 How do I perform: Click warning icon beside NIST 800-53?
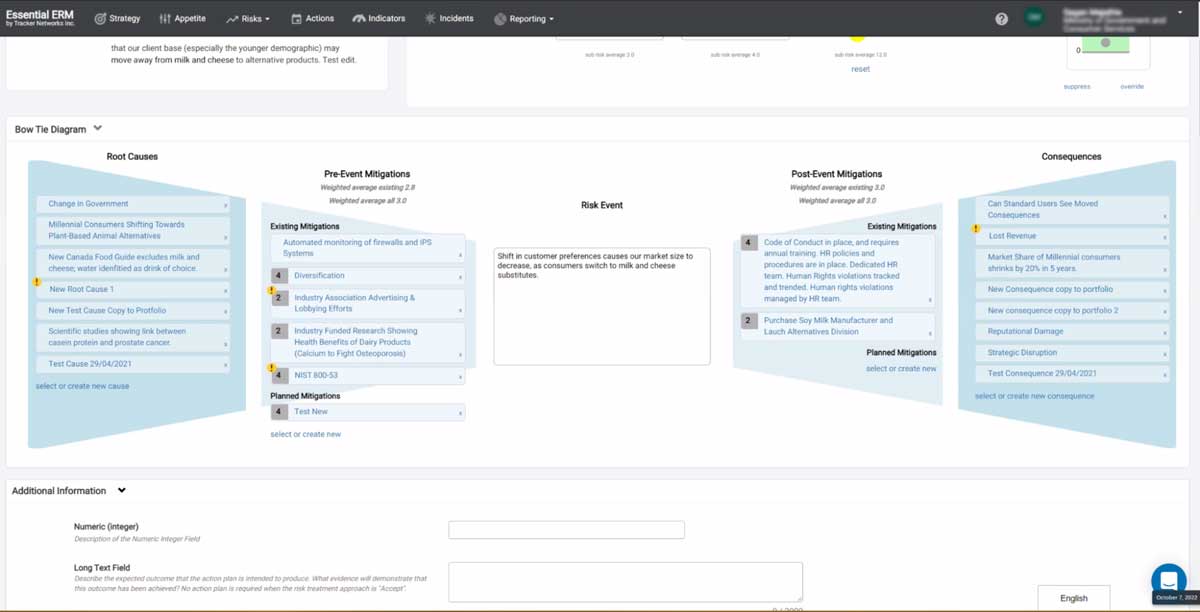(x=271, y=368)
